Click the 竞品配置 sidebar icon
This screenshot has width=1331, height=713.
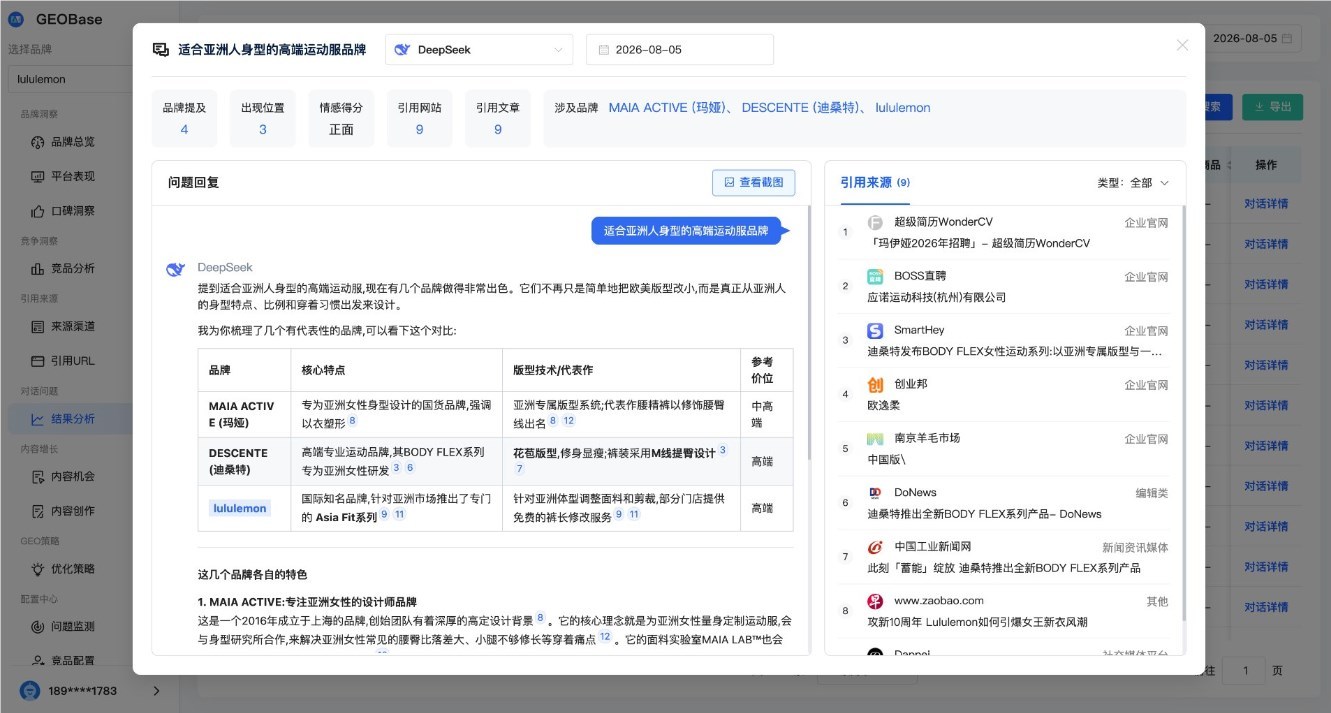[x=37, y=660]
